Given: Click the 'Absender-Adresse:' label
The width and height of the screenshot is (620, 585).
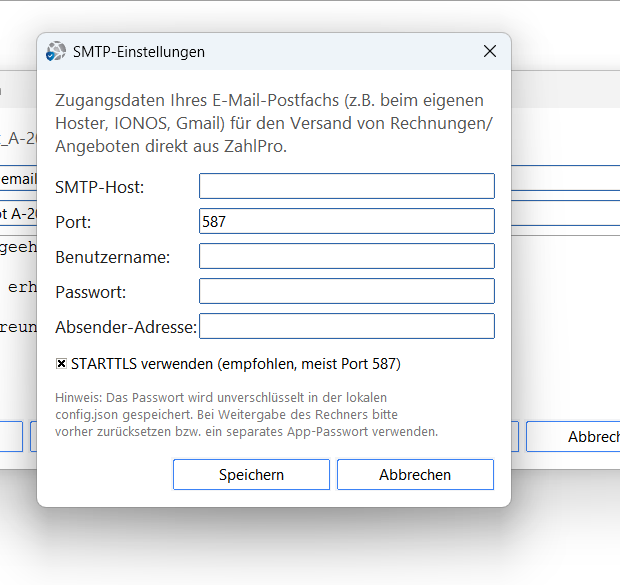Looking at the screenshot, I should point(126,327).
